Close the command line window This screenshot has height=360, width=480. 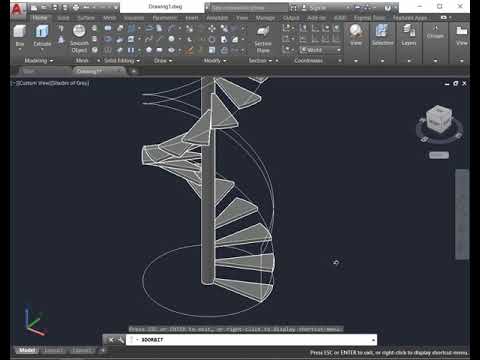click(x=111, y=340)
